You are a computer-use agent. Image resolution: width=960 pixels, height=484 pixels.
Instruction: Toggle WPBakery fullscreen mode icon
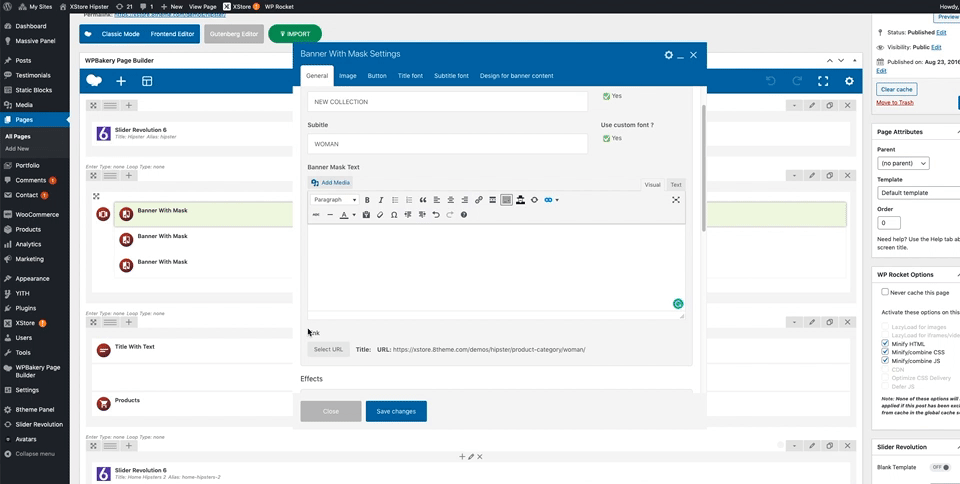point(823,81)
